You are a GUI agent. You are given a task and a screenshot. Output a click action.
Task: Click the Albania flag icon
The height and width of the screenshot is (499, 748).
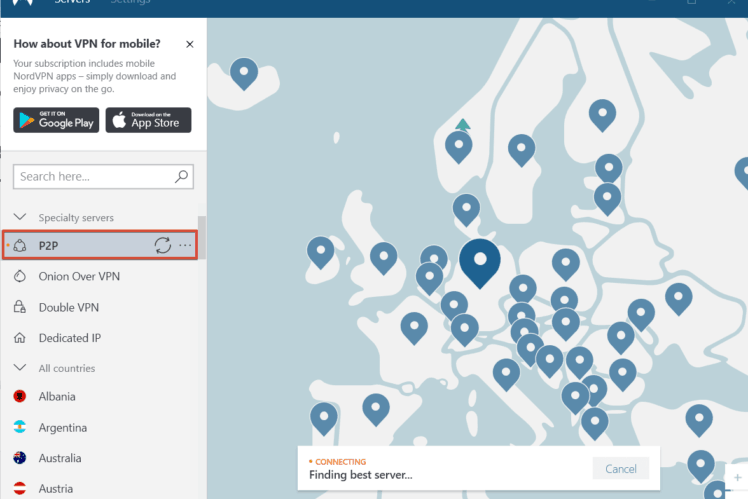(x=20, y=396)
